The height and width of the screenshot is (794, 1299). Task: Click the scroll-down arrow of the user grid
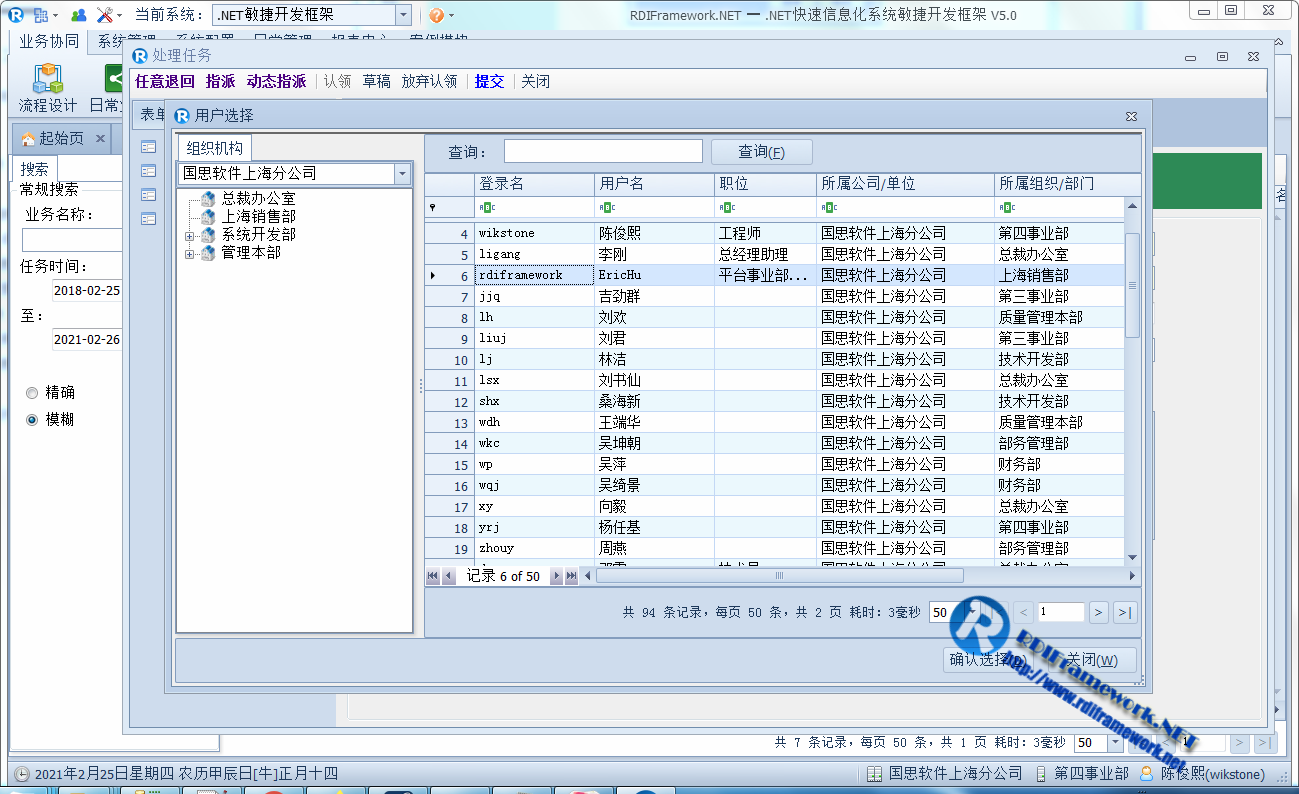coord(1132,557)
